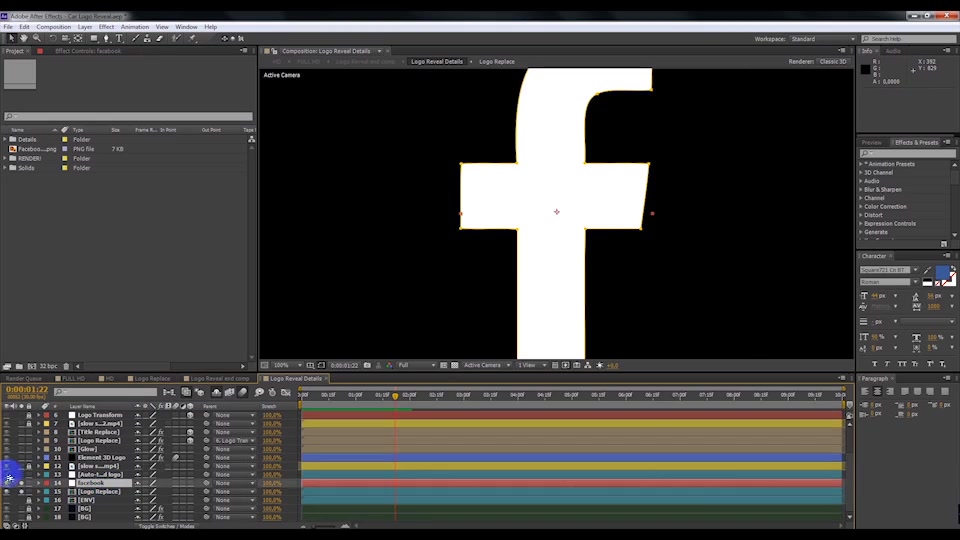Viewport: 960px width, 540px height.
Task: Create new folder in Project panel
Action: click(20, 366)
